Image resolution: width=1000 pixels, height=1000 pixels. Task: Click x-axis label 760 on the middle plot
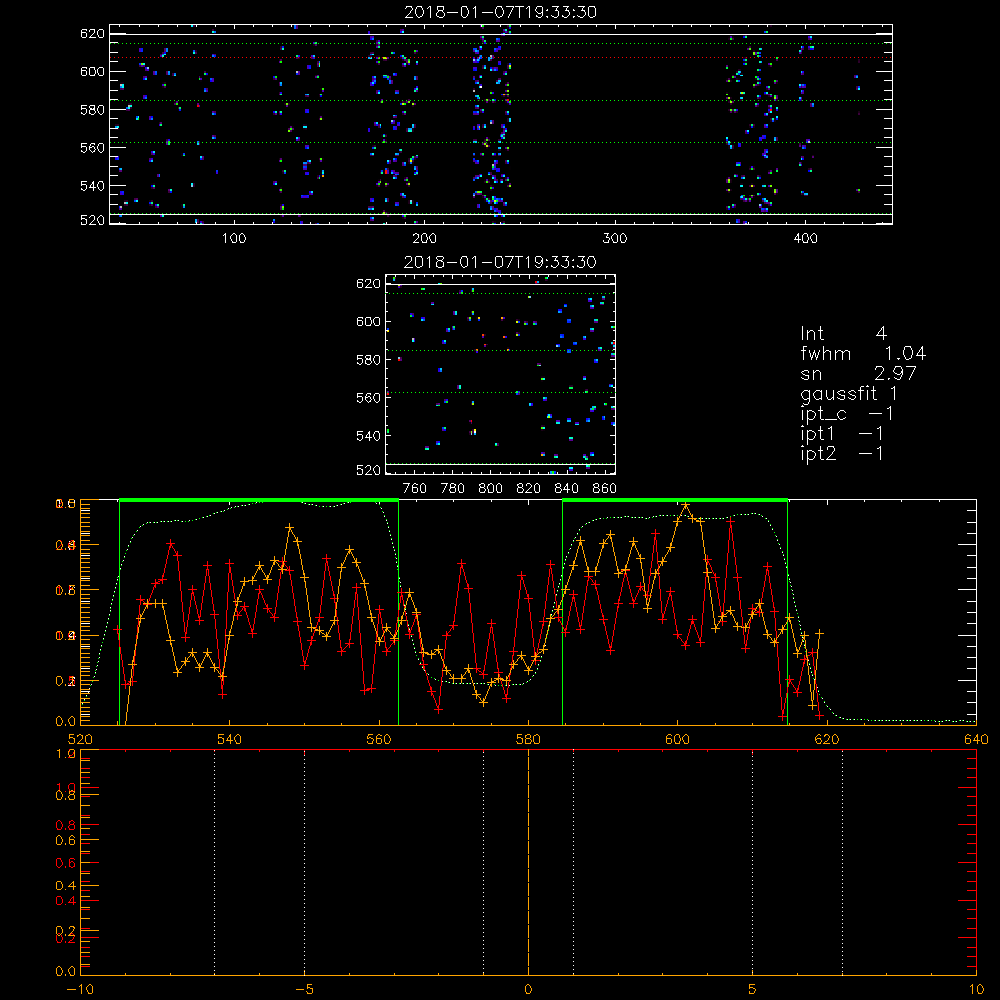(415, 489)
